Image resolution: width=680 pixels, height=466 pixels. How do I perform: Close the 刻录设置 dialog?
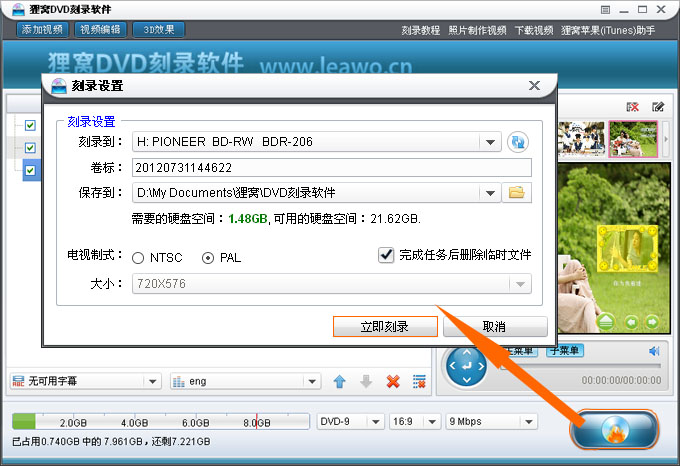coord(534,85)
